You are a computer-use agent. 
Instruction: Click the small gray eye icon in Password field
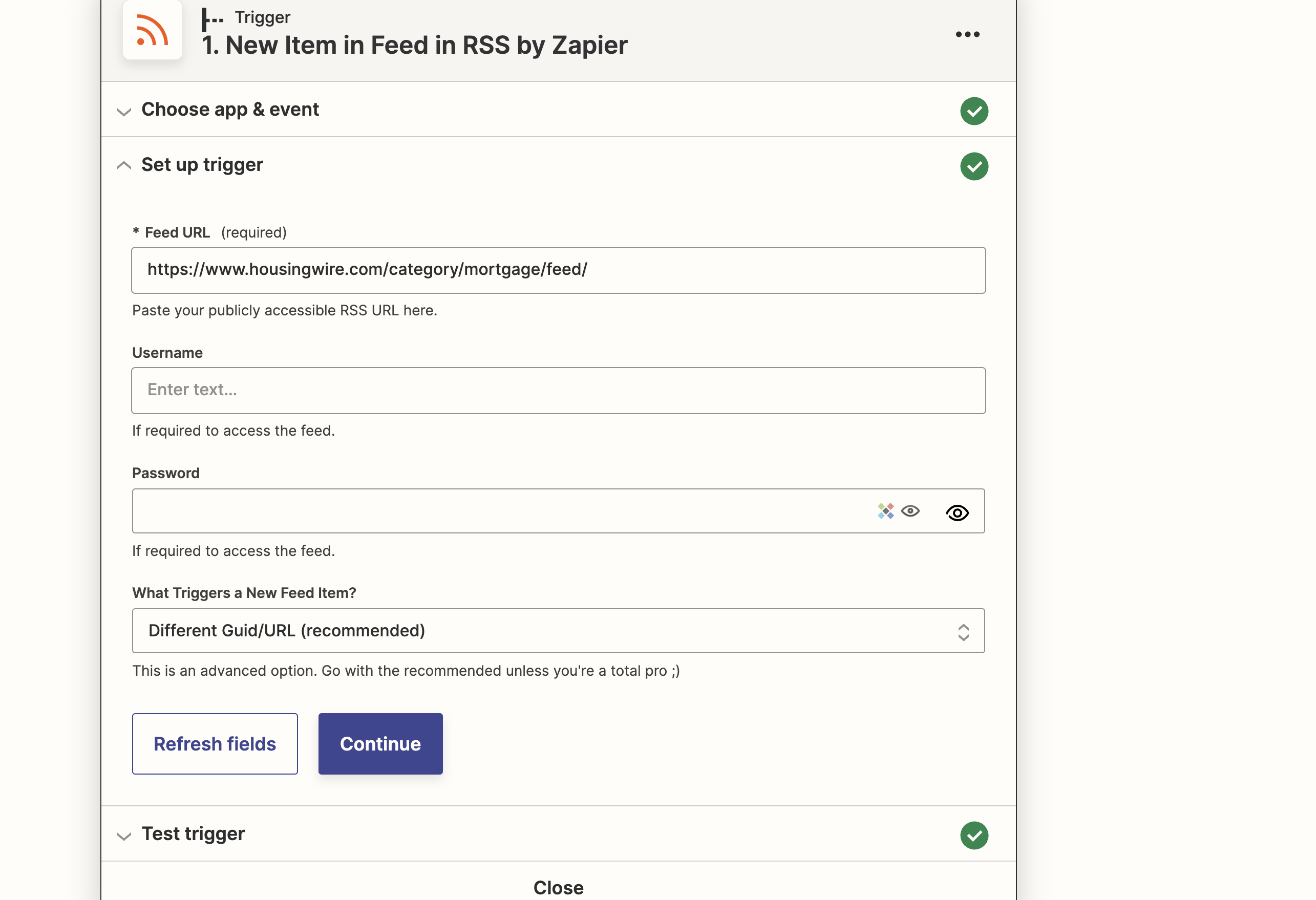pyautogui.click(x=910, y=511)
